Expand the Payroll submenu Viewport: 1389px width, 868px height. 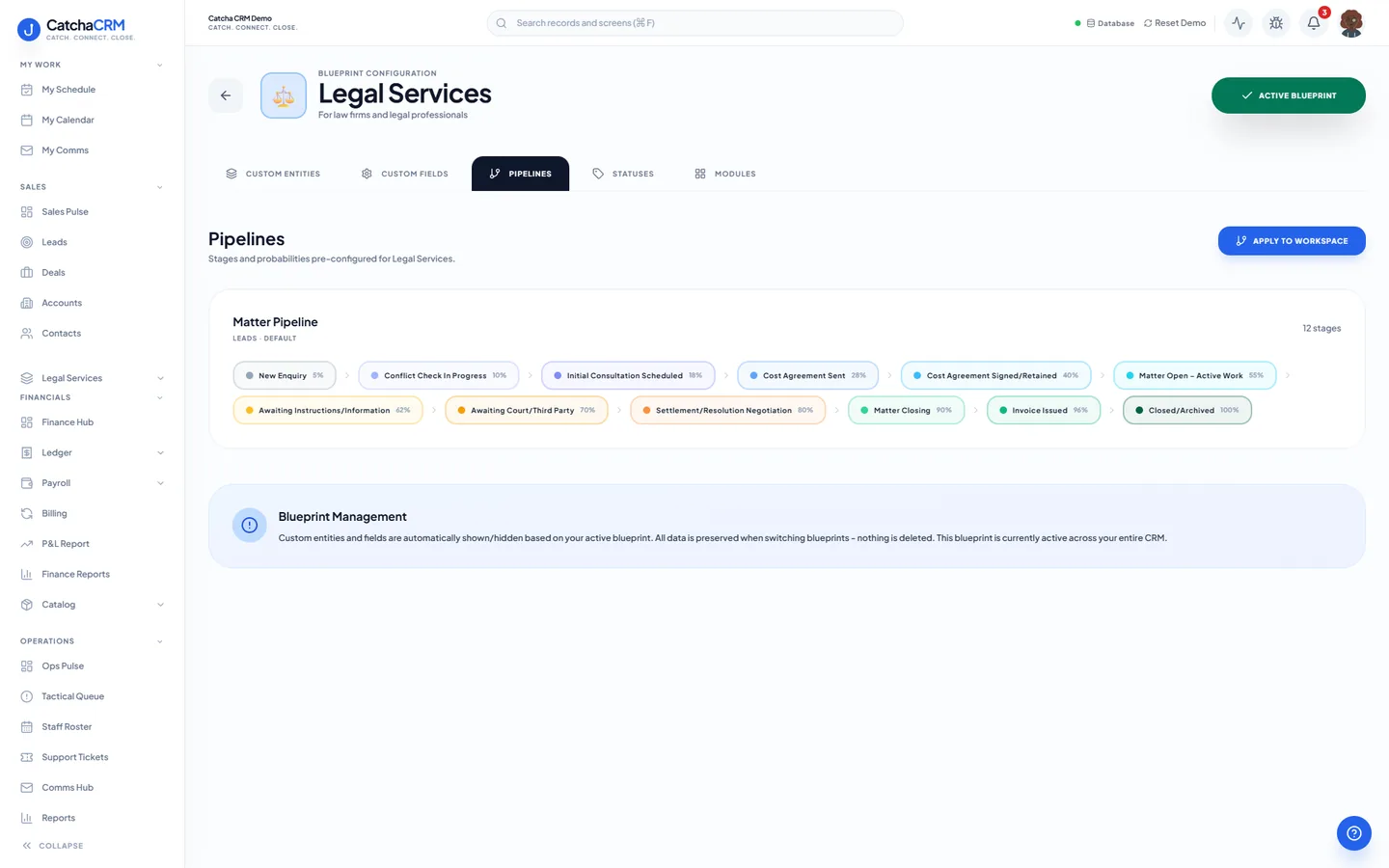[x=160, y=483]
